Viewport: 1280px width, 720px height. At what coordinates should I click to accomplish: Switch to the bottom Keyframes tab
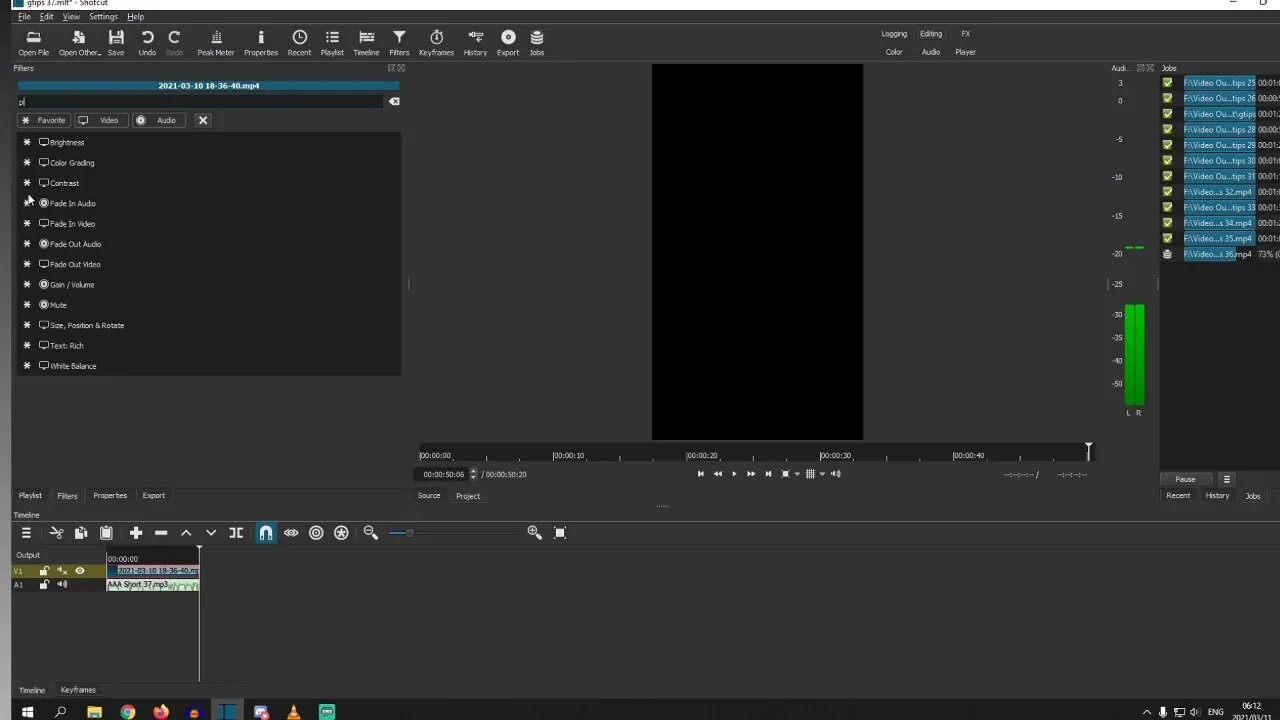pyautogui.click(x=78, y=690)
